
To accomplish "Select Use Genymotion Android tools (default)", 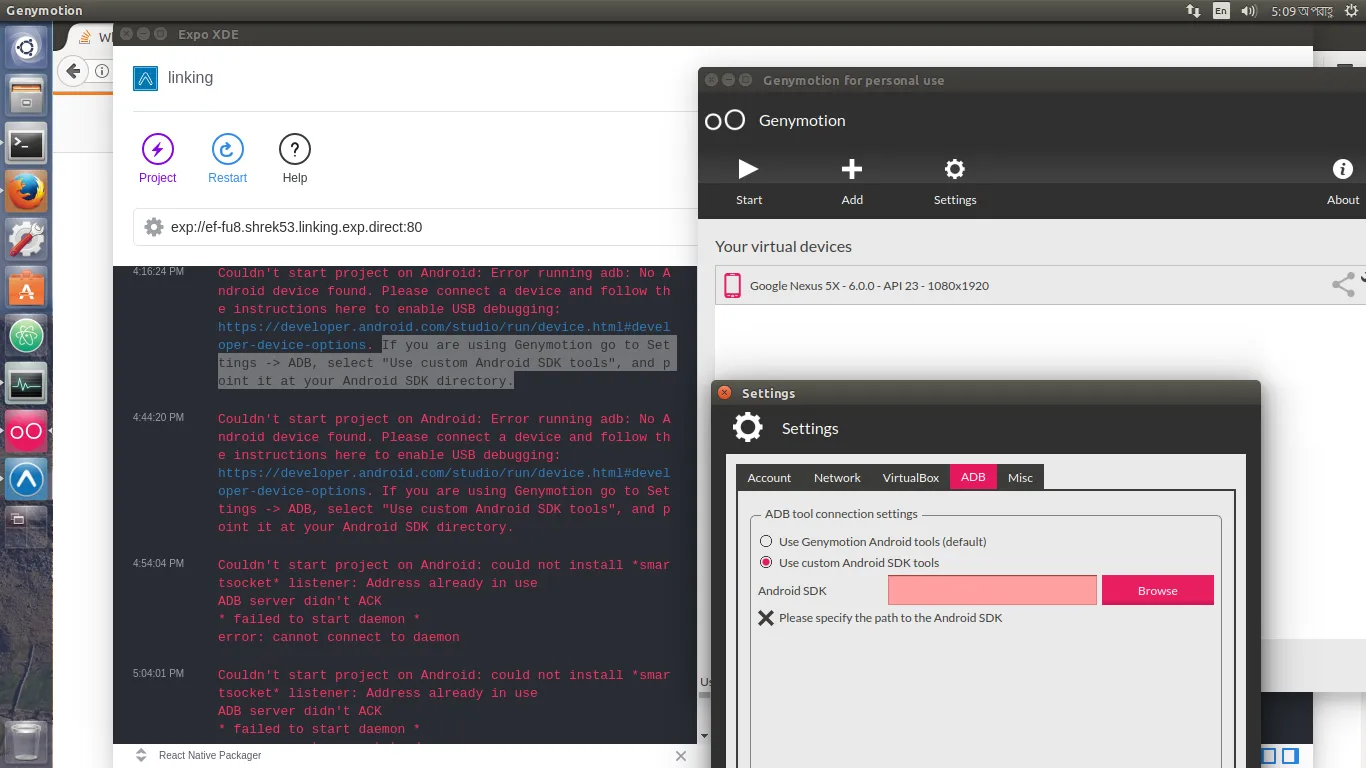I will (766, 542).
